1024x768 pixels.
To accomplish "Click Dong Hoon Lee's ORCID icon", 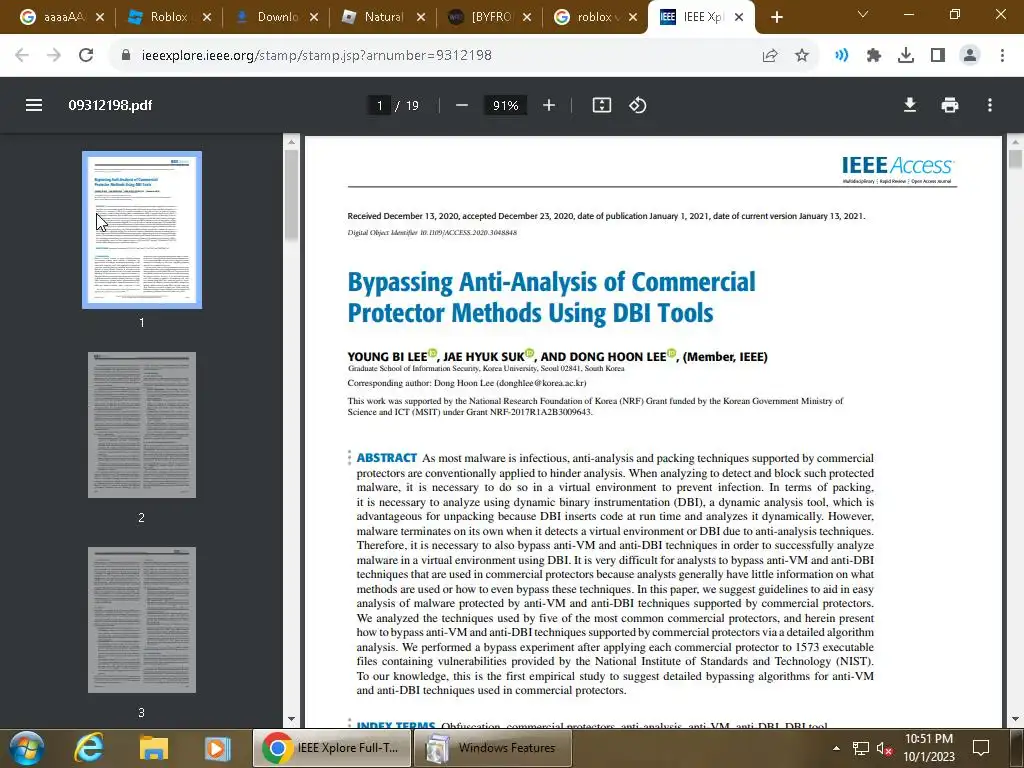I will coord(671,353).
